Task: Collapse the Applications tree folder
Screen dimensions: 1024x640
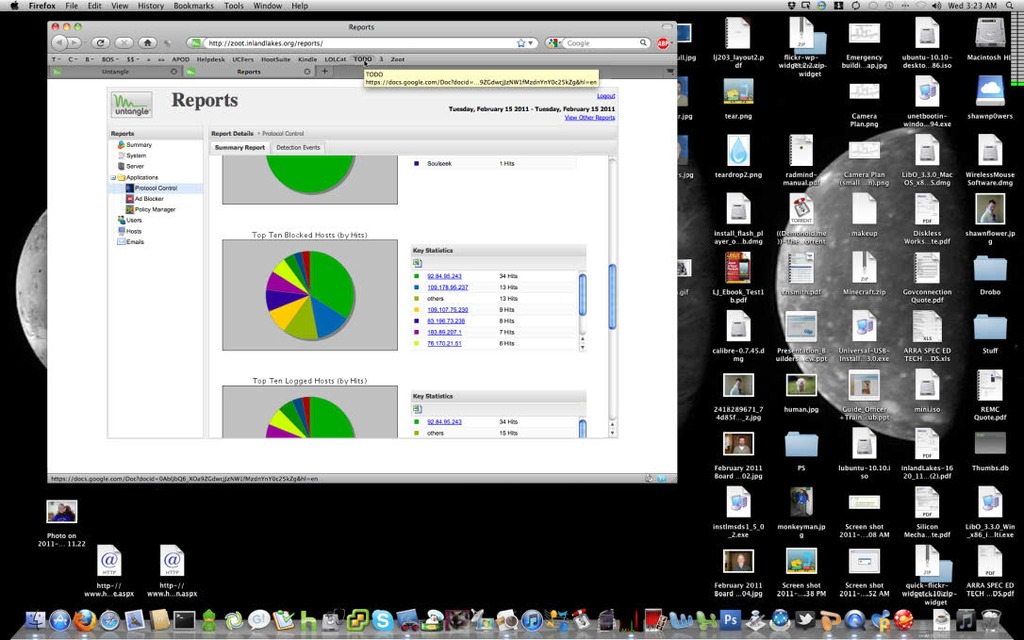Action: coord(114,177)
